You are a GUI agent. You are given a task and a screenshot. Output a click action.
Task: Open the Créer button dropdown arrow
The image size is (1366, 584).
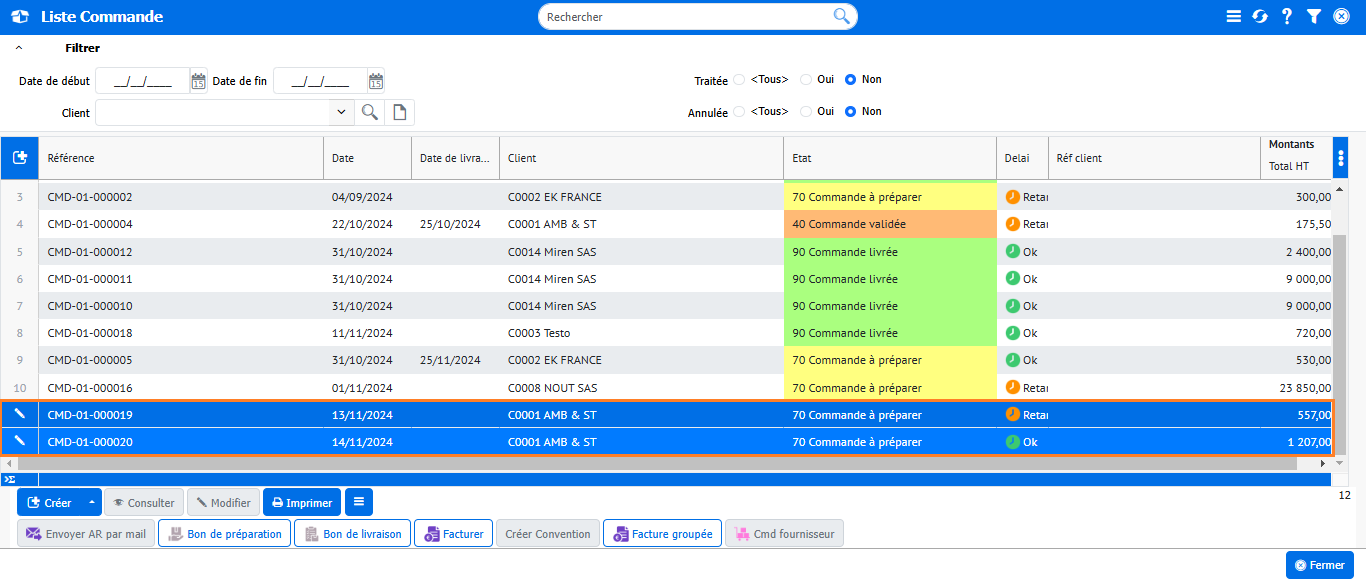[92, 502]
